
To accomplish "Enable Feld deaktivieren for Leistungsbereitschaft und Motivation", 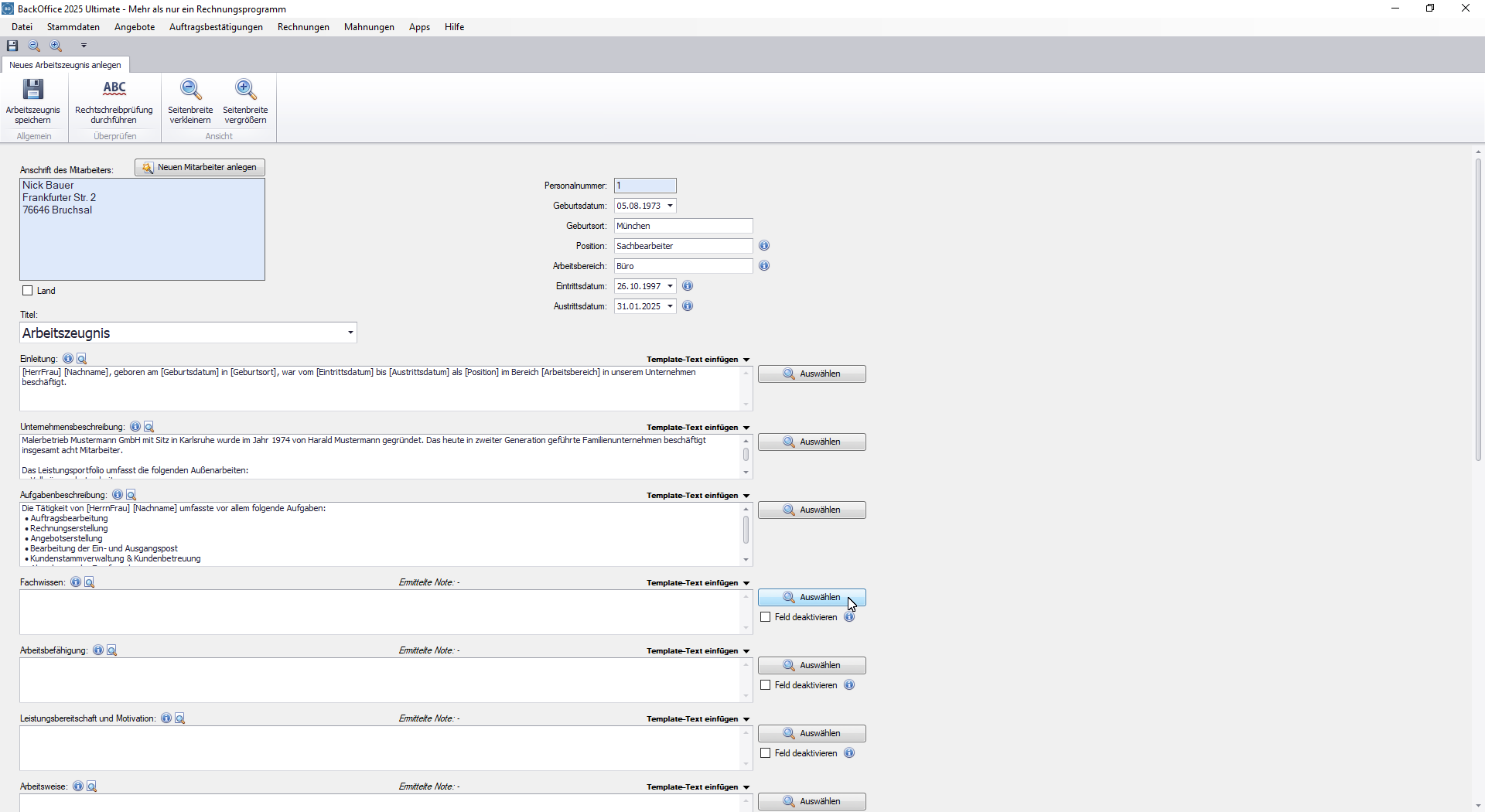I will (766, 753).
